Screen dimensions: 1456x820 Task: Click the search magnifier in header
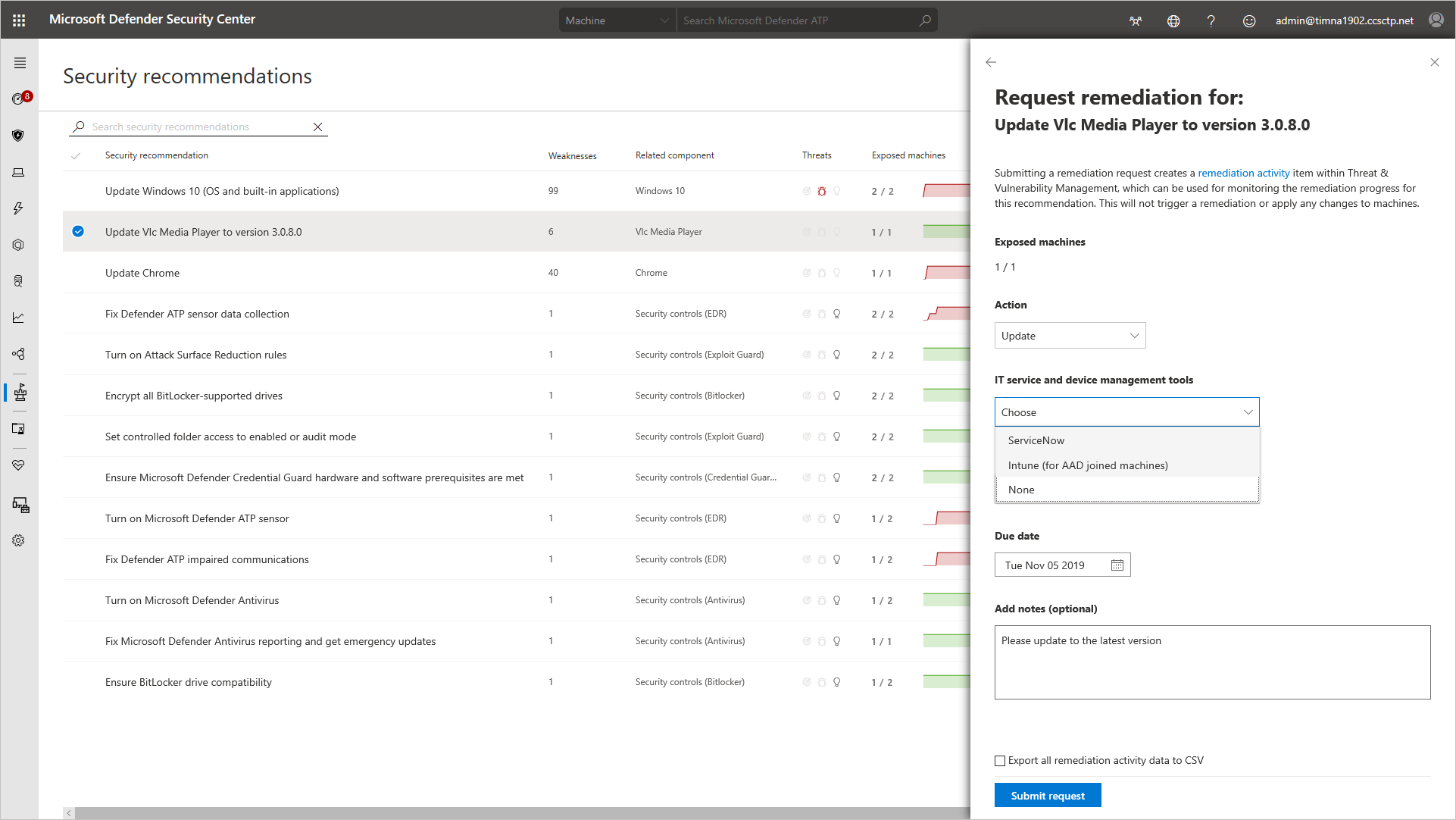pyautogui.click(x=924, y=20)
